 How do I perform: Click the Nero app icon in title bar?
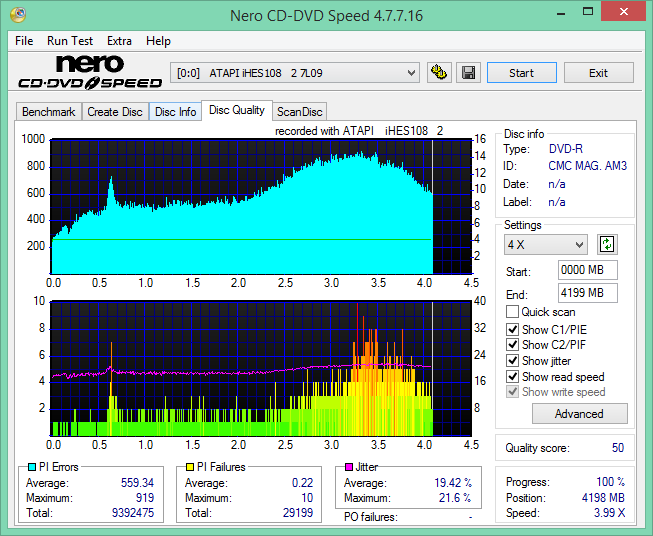(18, 15)
